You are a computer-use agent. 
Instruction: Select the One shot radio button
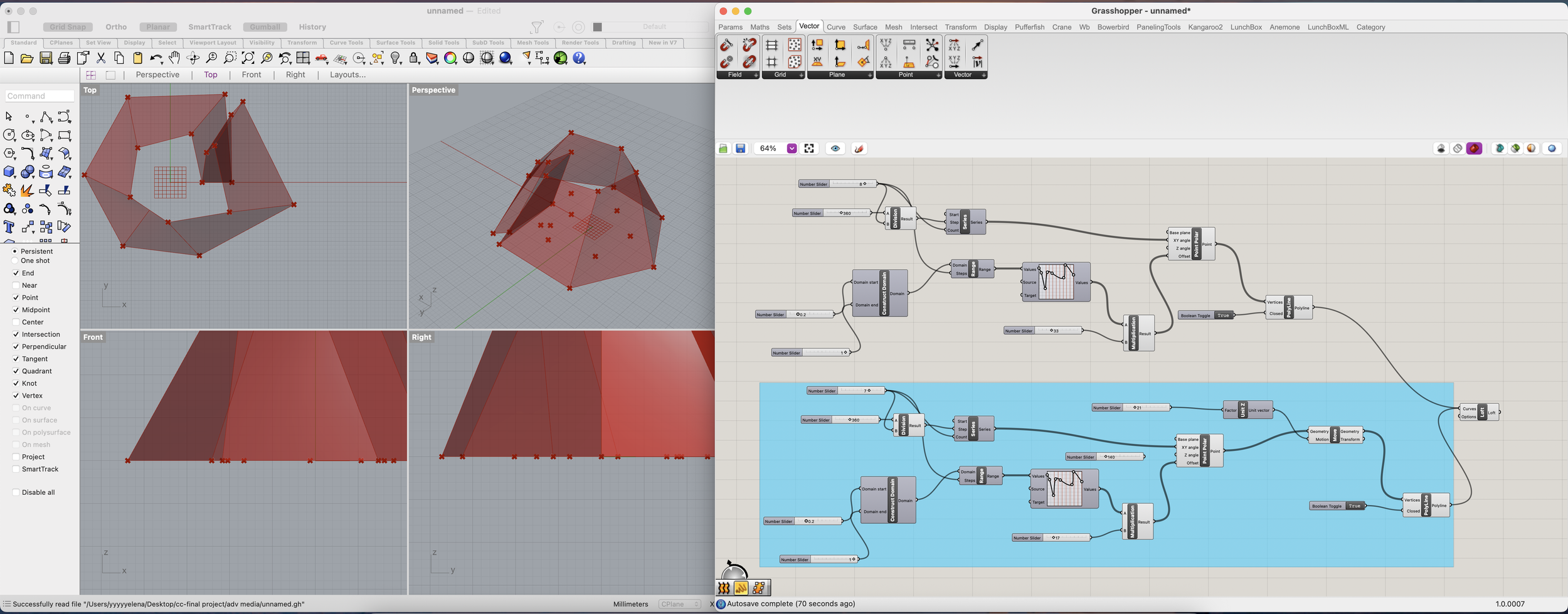tap(14, 261)
